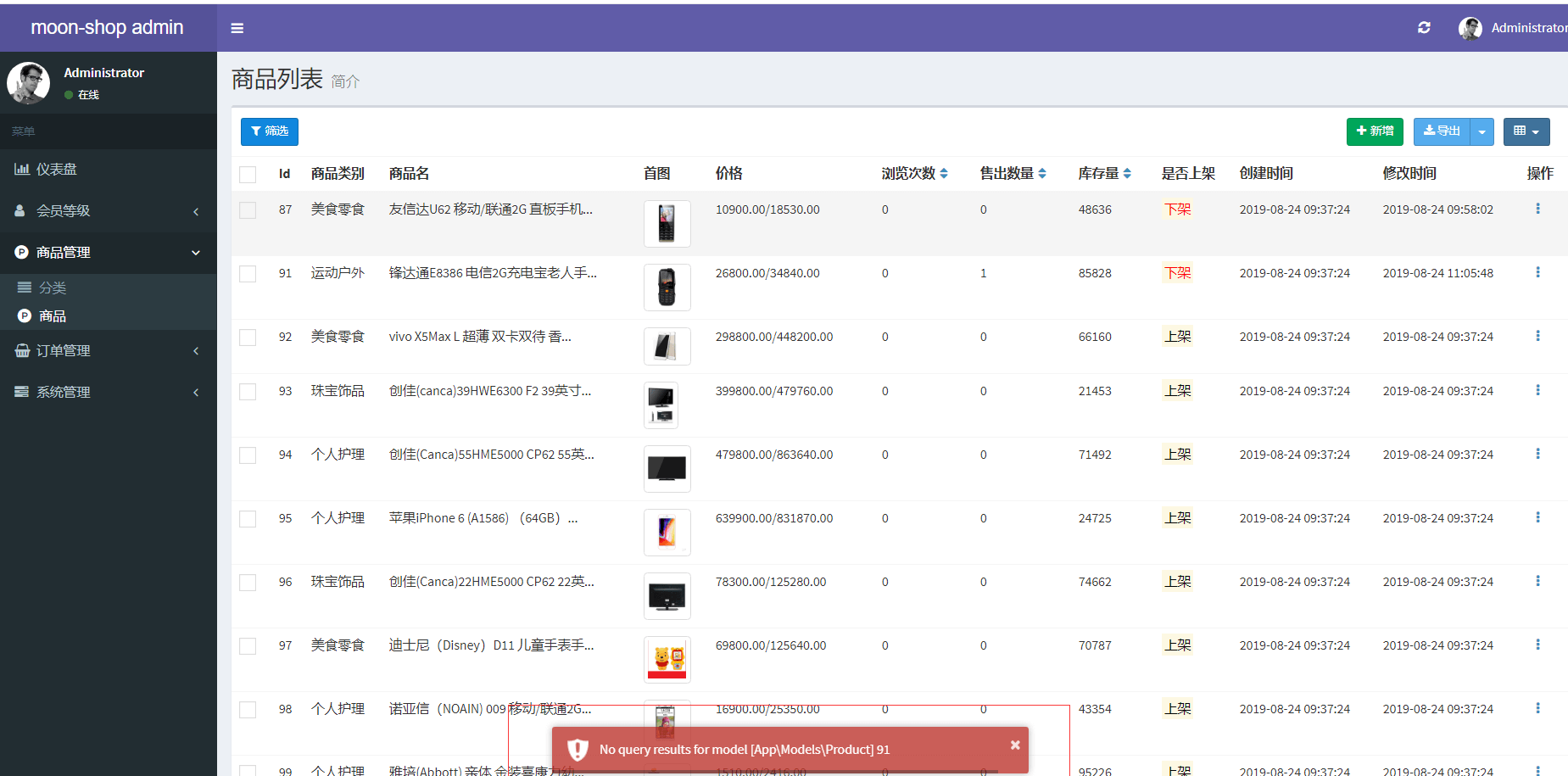Open actions menu for product 93
Image resolution: width=1568 pixels, height=776 pixels.
click(x=1537, y=390)
